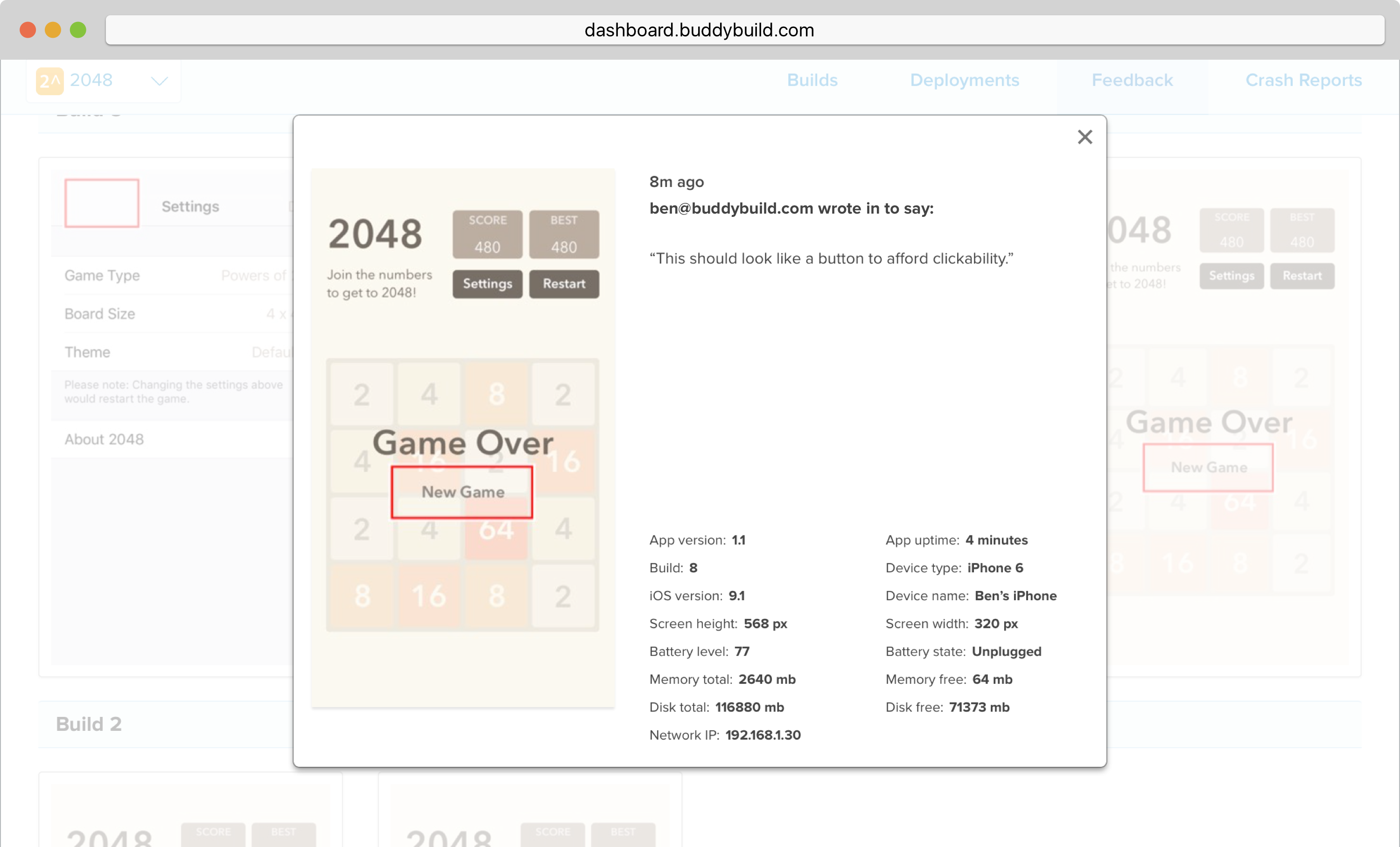Click the yellow minimize window button
The height and width of the screenshot is (847, 1400).
[53, 29]
